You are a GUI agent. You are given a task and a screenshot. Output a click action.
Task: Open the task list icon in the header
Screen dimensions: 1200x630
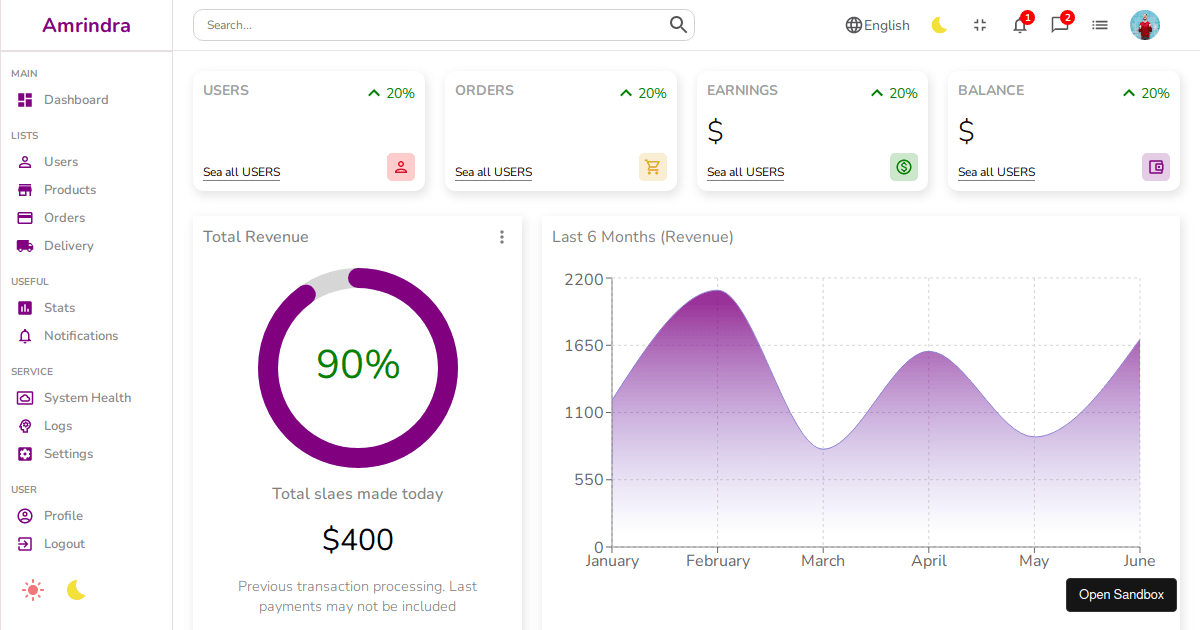[1100, 25]
